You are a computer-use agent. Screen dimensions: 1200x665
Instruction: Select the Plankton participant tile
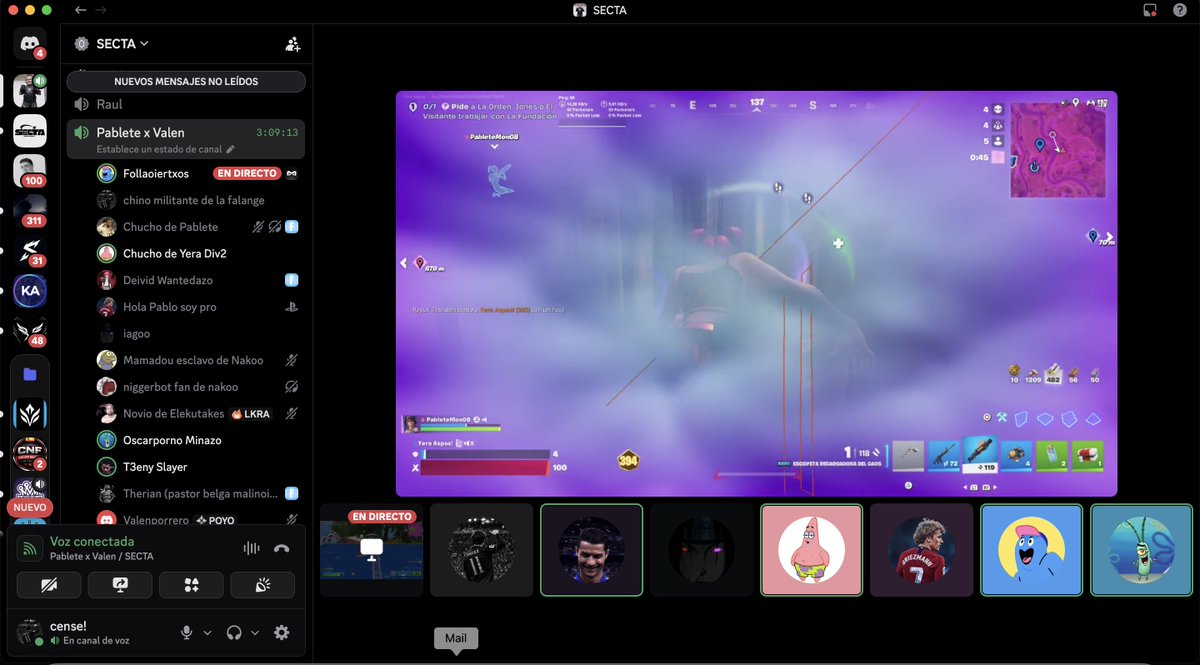[1141, 550]
